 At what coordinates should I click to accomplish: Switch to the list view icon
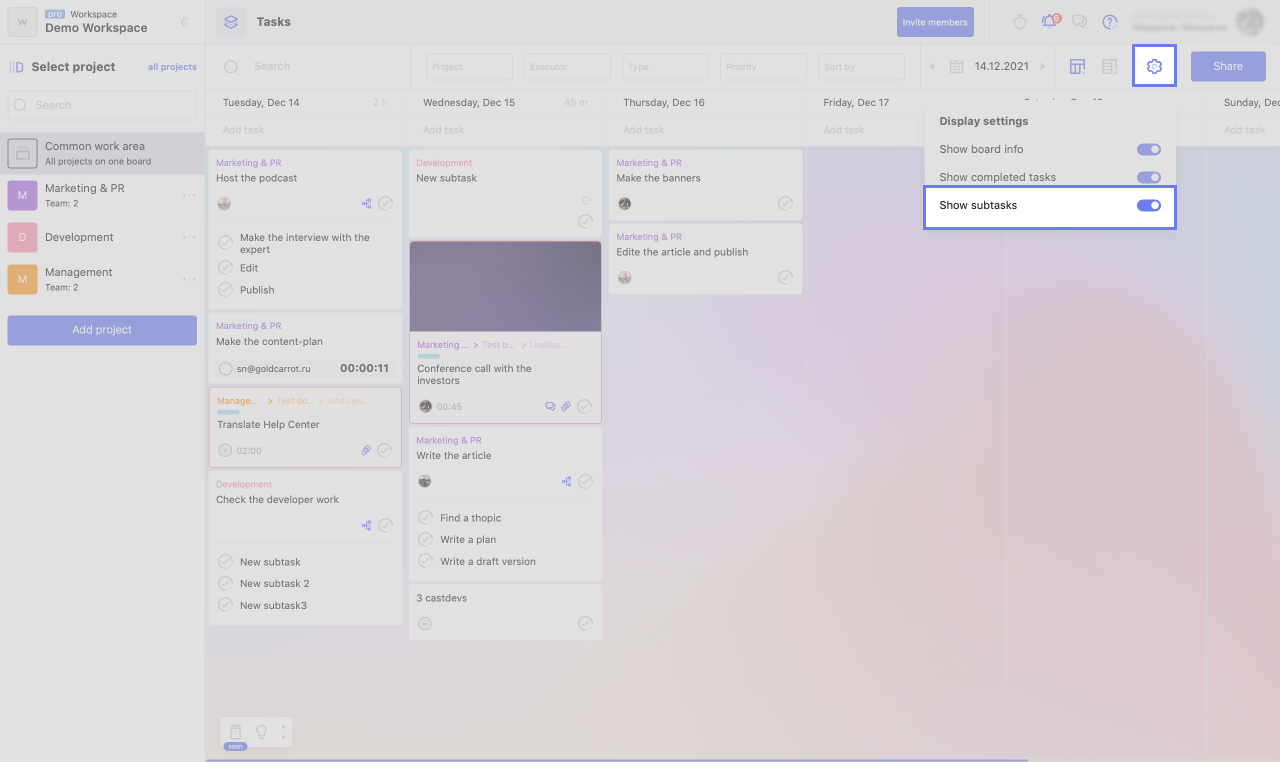[x=1109, y=67]
